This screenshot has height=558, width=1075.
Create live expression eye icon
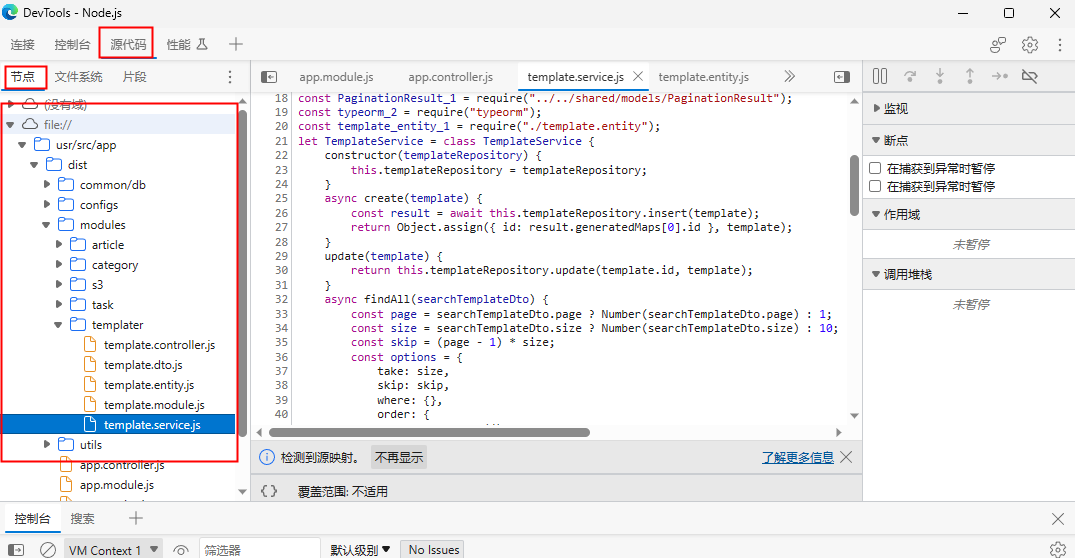click(181, 550)
